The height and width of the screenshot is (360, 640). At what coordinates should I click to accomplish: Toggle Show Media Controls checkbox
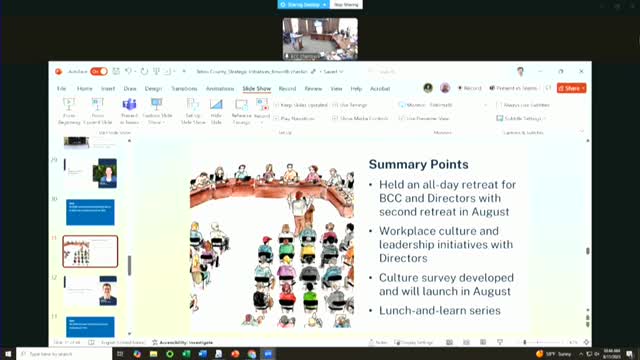(x=335, y=118)
